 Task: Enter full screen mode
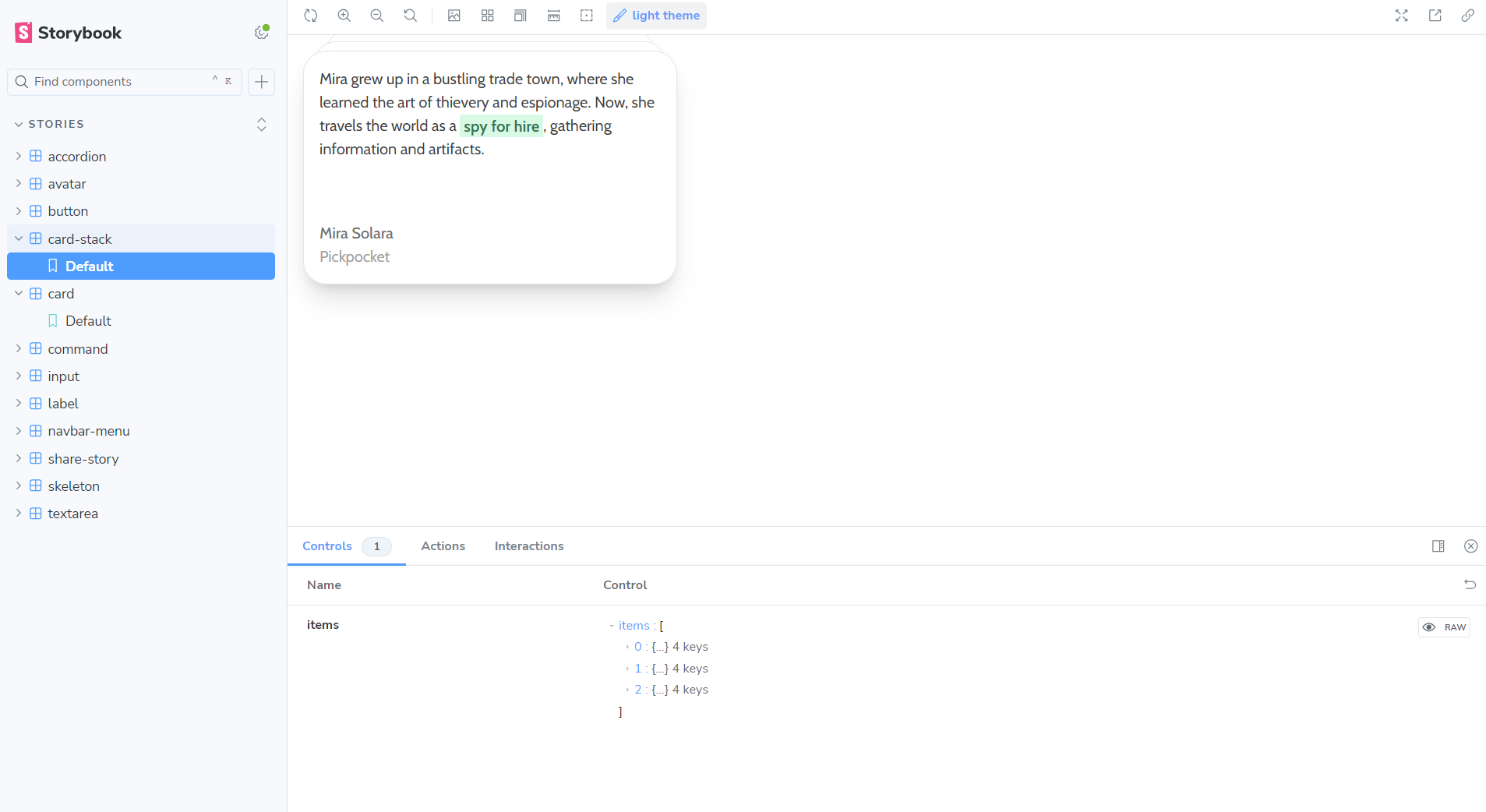point(1401,16)
